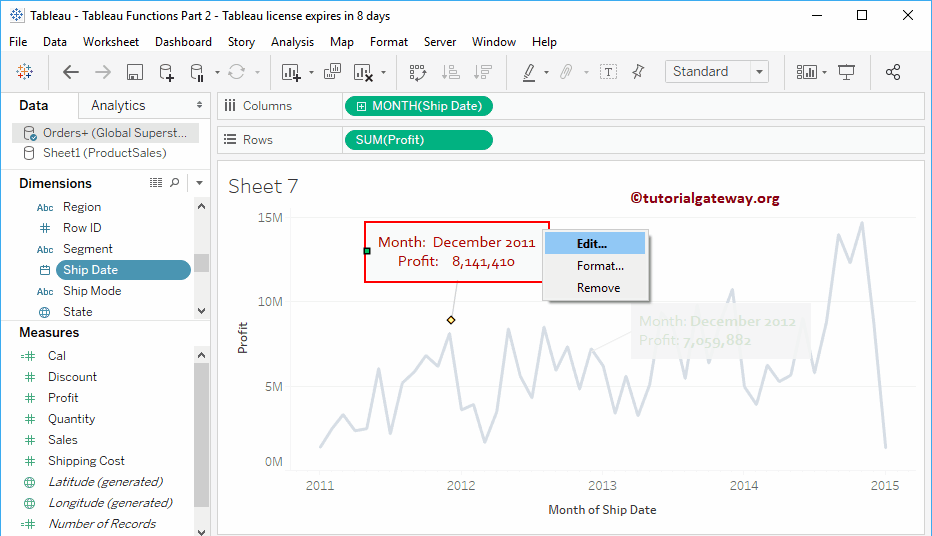Open the Pause Auto Updates dropdown arrow
The width and height of the screenshot is (932, 536).
click(217, 72)
